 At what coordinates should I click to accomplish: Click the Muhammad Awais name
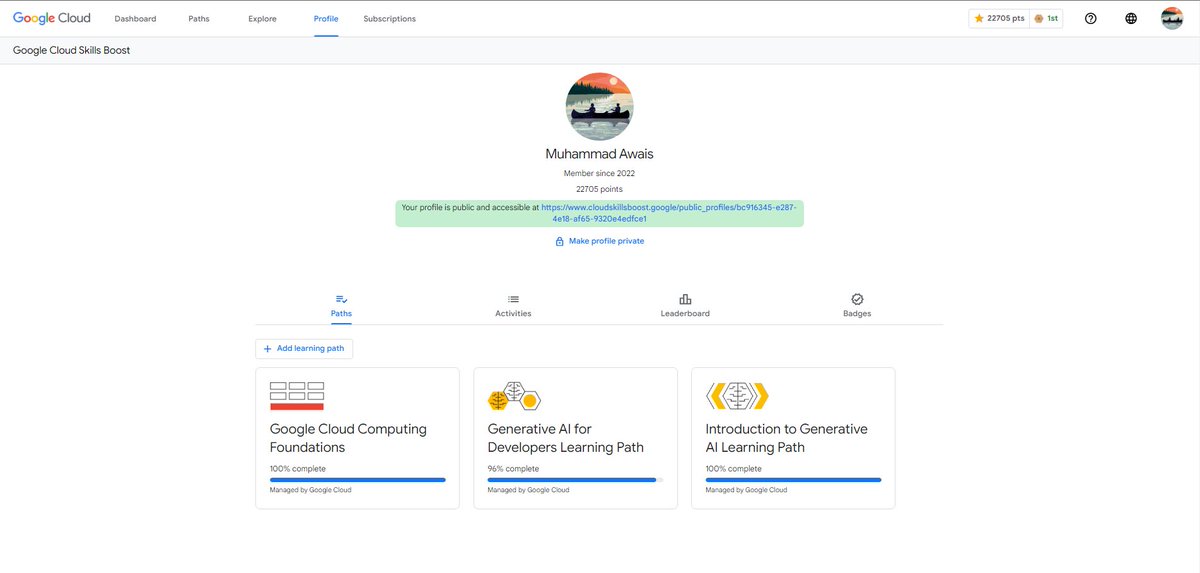[599, 154]
